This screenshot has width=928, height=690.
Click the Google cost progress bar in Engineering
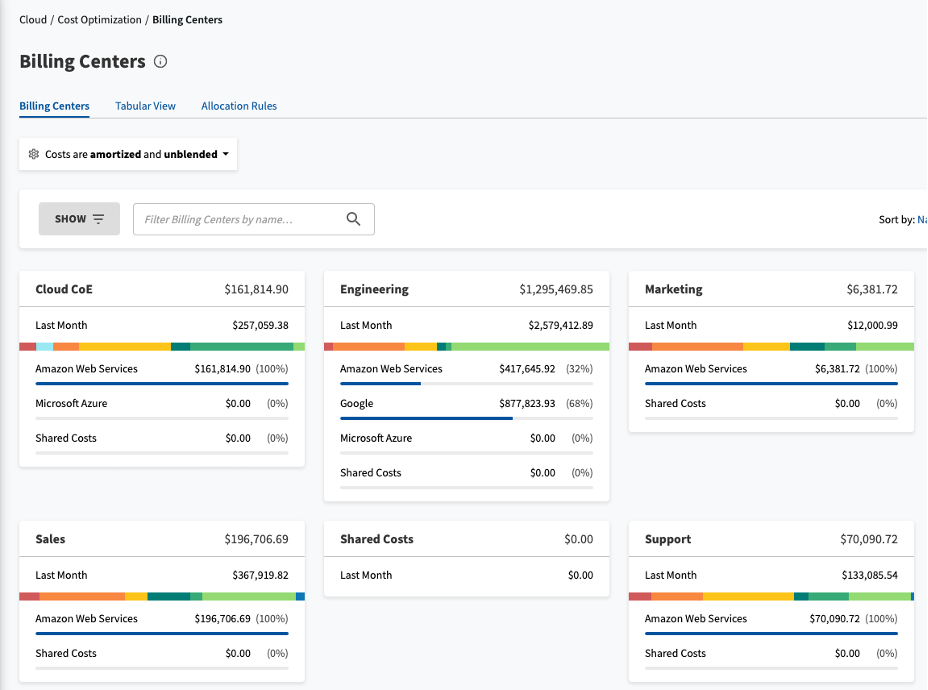click(x=466, y=418)
